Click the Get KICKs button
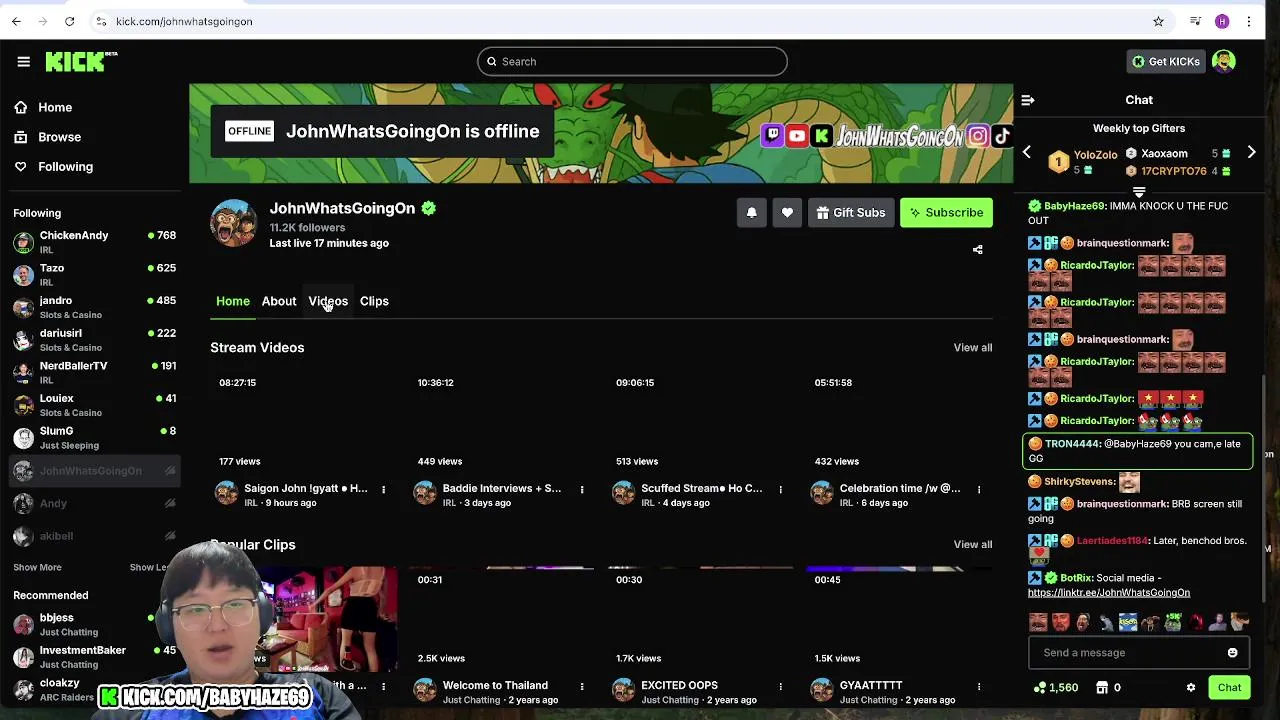1280x720 pixels. point(1165,61)
